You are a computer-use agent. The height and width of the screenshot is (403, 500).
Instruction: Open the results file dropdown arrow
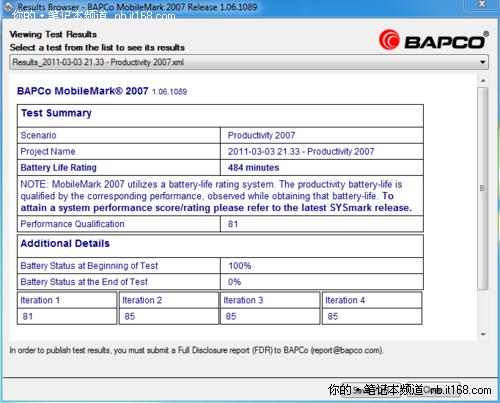click(482, 62)
